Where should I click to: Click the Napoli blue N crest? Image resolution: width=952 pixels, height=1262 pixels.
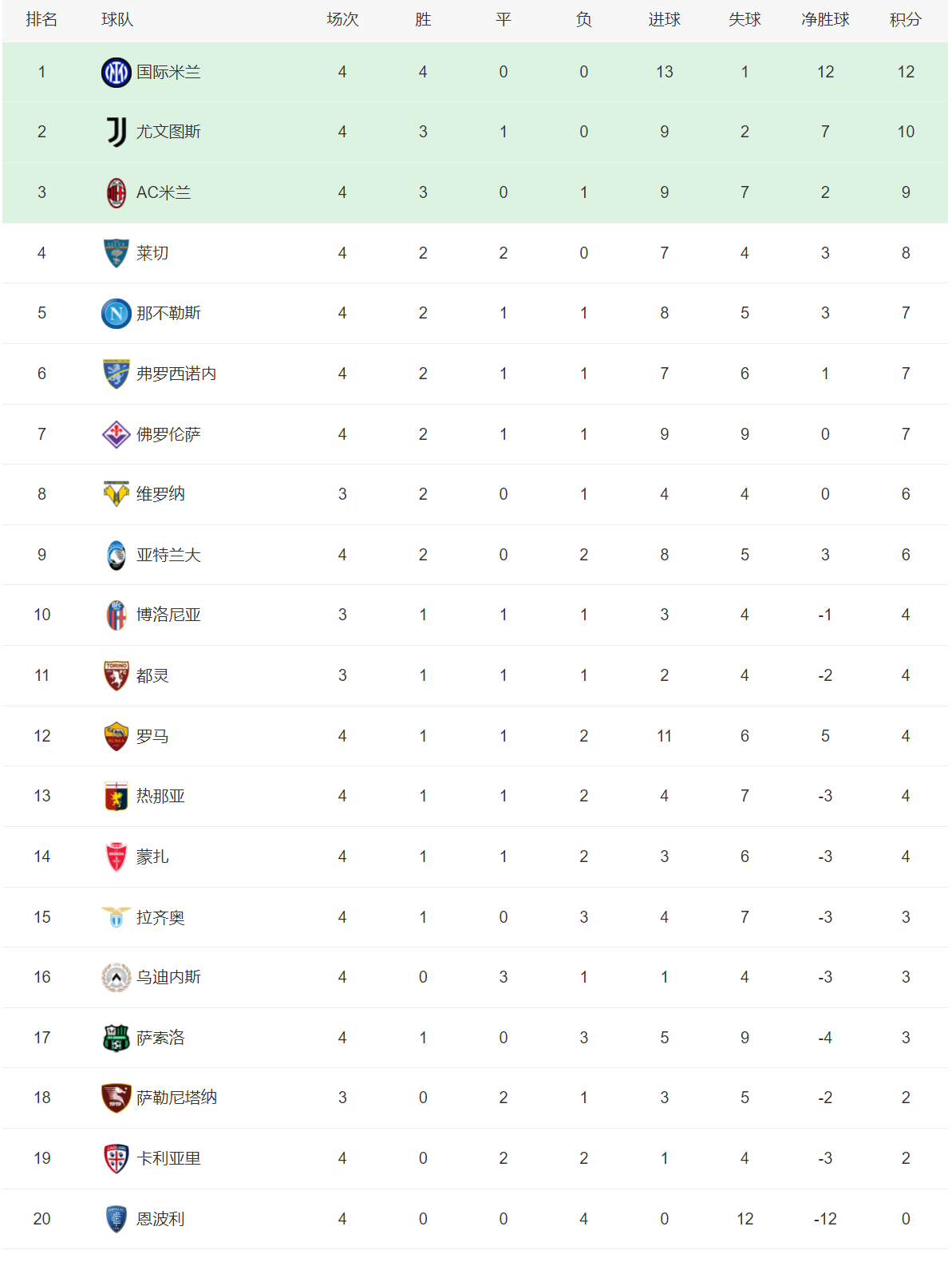(117, 313)
